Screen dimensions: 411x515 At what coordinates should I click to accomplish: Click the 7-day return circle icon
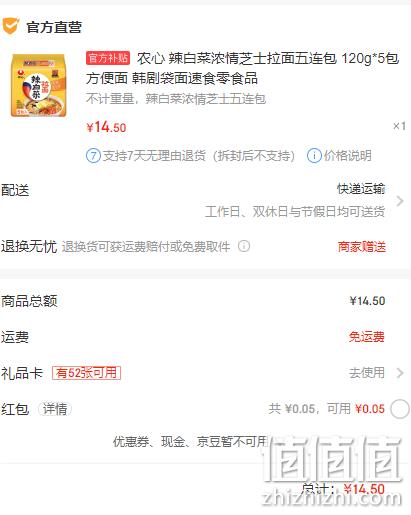pyautogui.click(x=93, y=156)
